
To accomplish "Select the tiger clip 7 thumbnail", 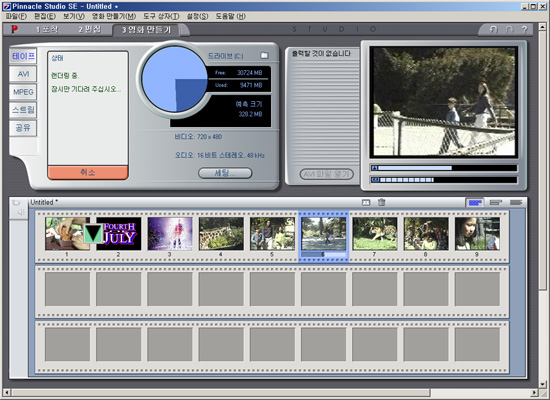I will (375, 234).
